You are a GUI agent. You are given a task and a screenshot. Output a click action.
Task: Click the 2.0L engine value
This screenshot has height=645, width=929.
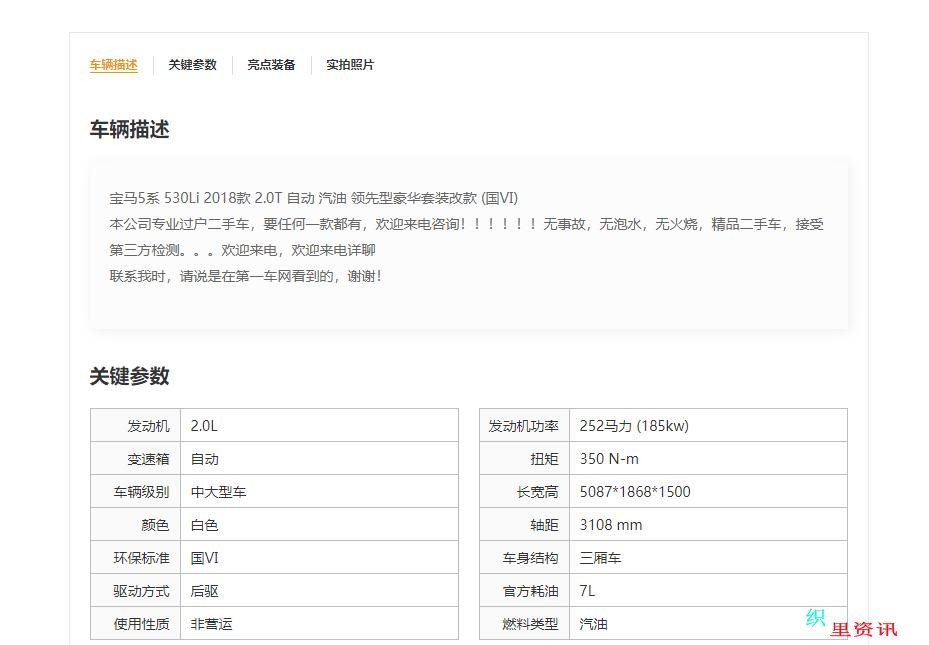pyautogui.click(x=204, y=426)
